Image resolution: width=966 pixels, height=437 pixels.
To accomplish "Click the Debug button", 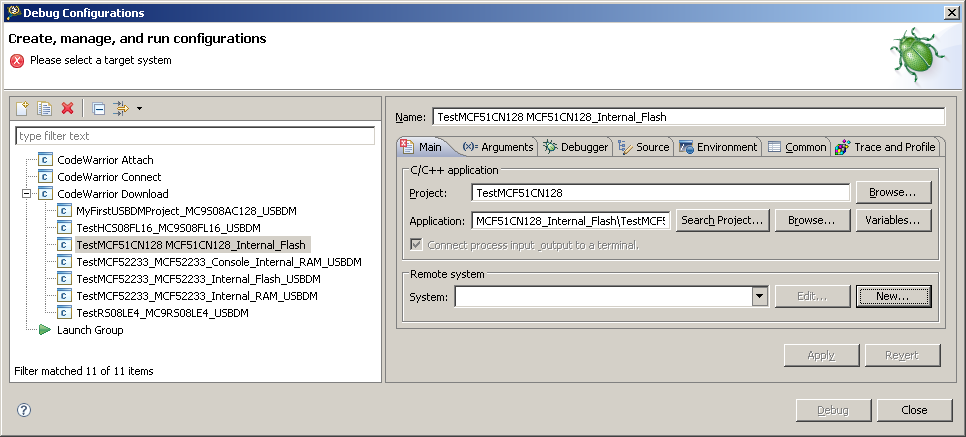I will coord(834,410).
